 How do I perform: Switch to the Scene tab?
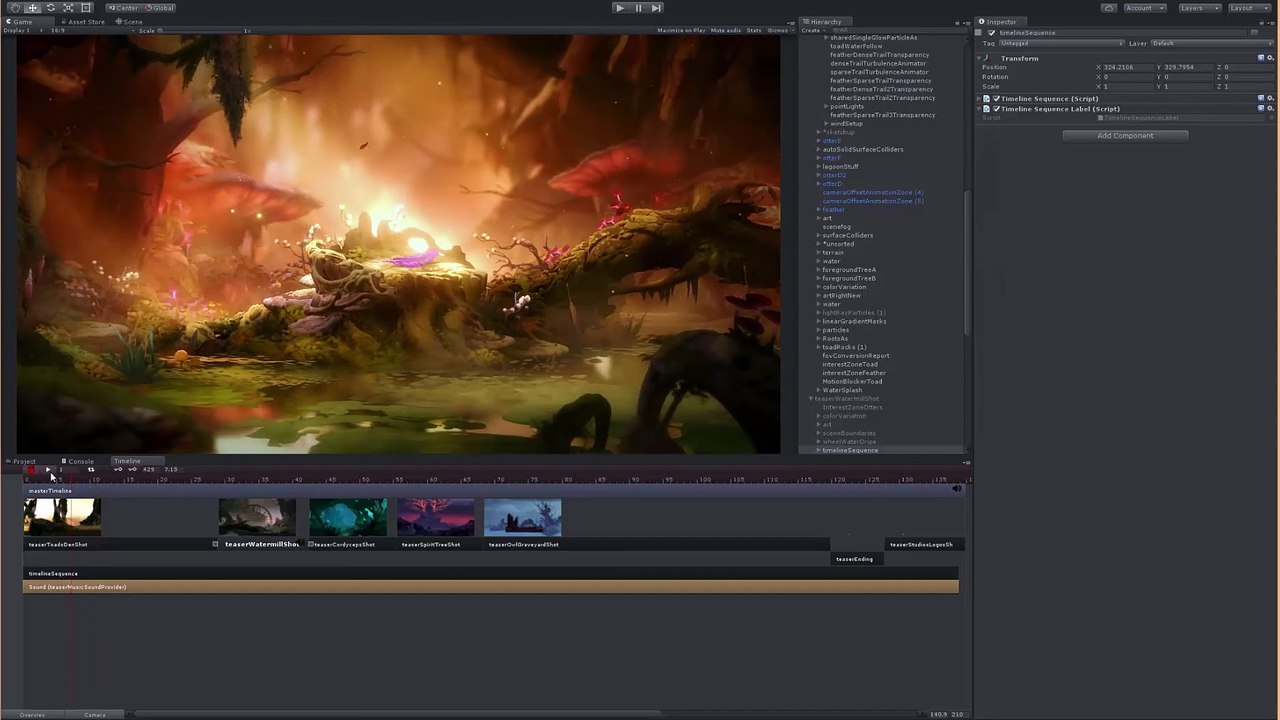tap(129, 21)
